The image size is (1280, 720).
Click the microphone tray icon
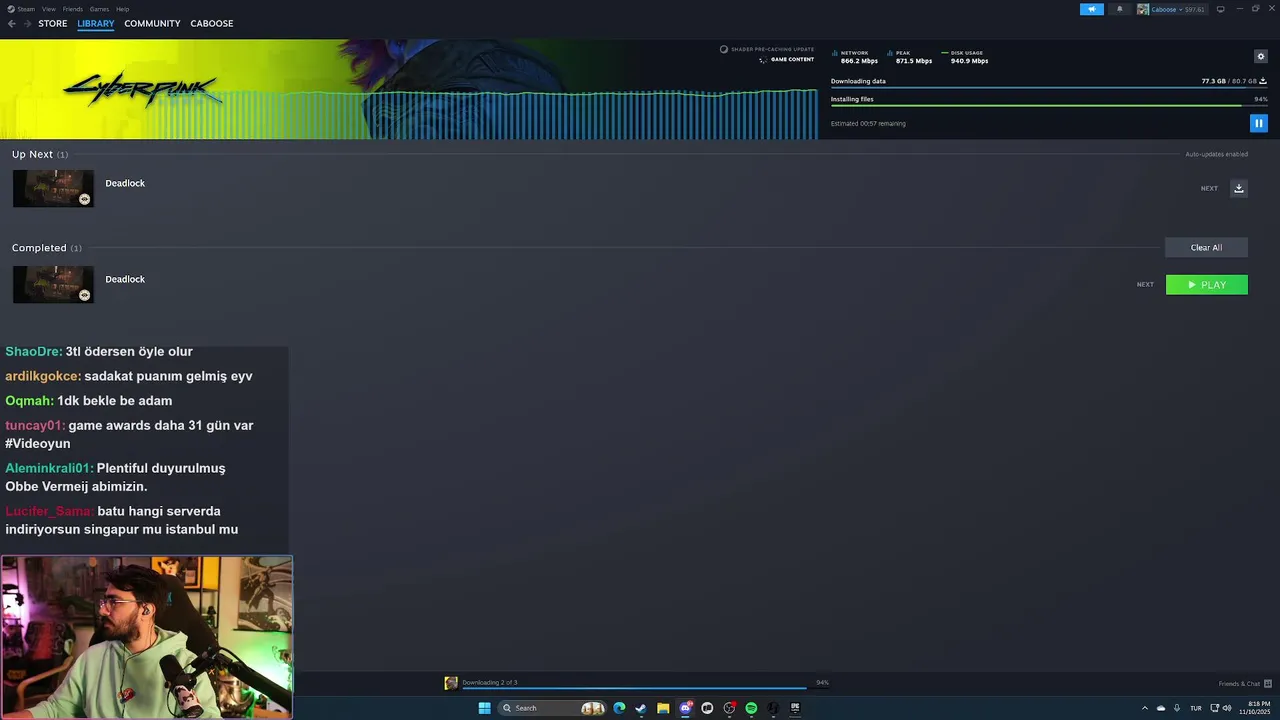pyautogui.click(x=1176, y=708)
